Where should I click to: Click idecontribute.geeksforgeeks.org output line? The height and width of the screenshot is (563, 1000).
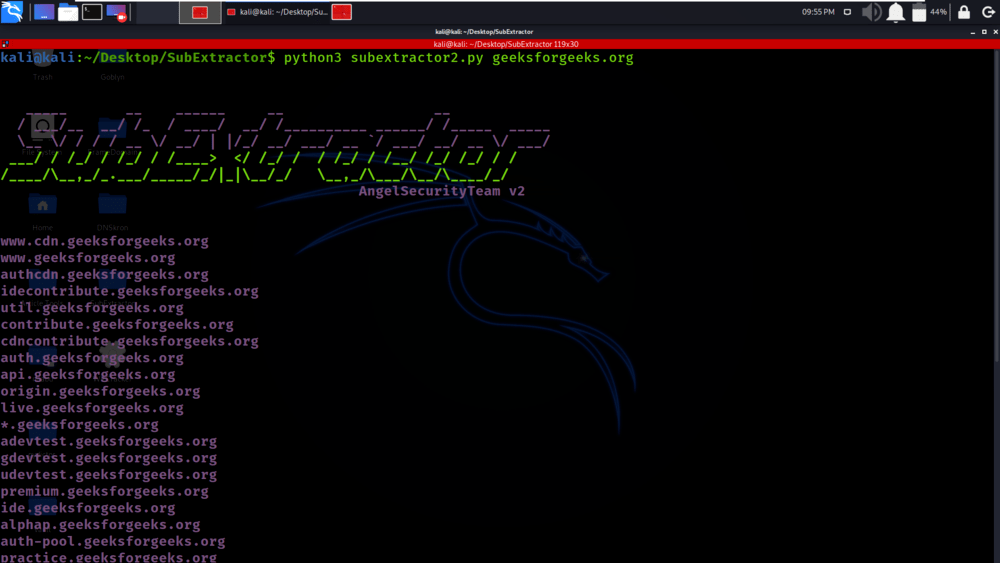point(129,291)
